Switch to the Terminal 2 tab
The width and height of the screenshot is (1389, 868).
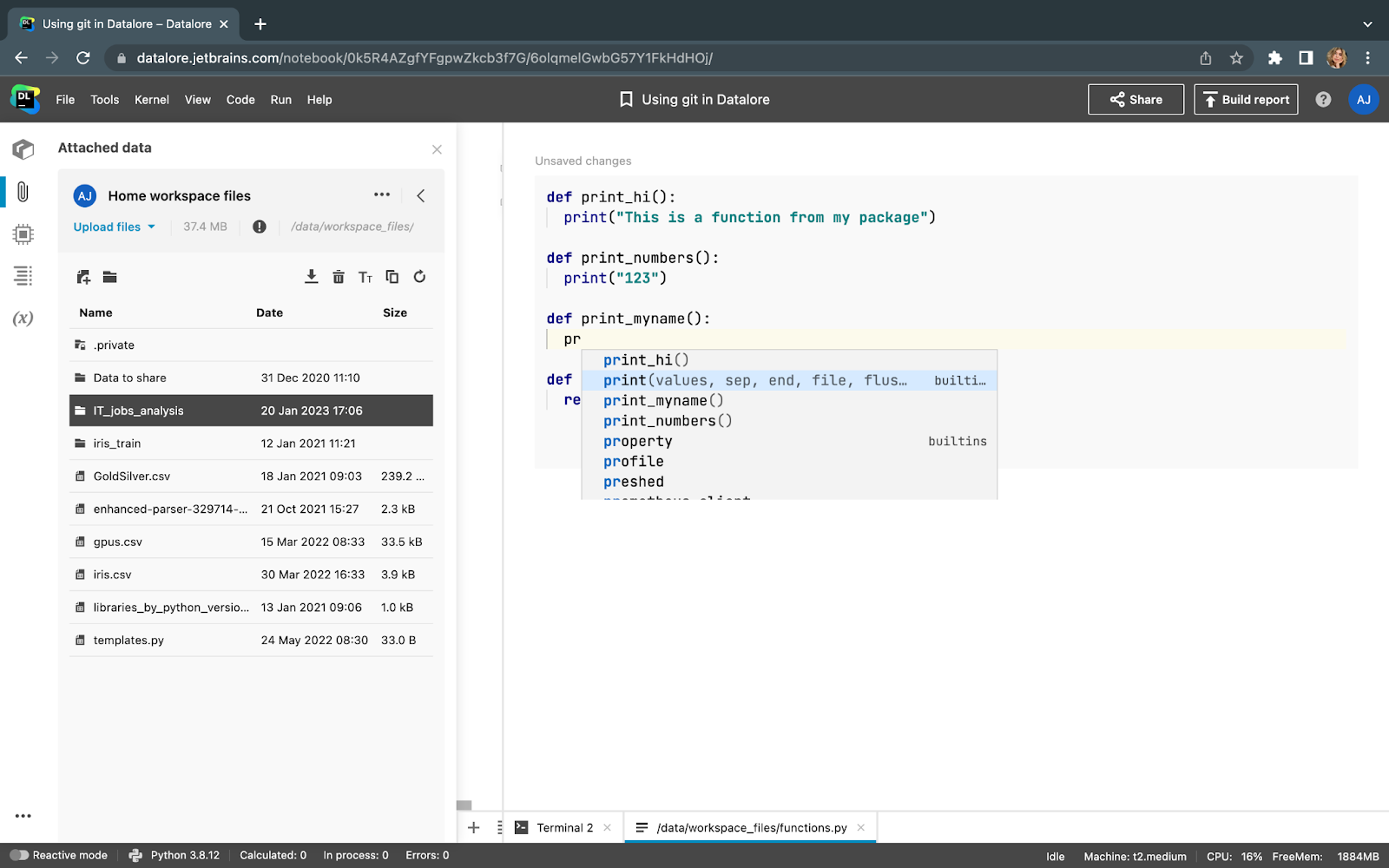(564, 827)
